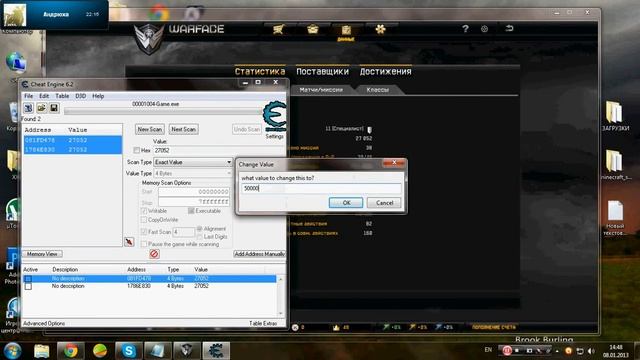Screen dimensions: 640x360
Task: Open Value Type dropdown
Action: pyautogui.click(x=193, y=173)
